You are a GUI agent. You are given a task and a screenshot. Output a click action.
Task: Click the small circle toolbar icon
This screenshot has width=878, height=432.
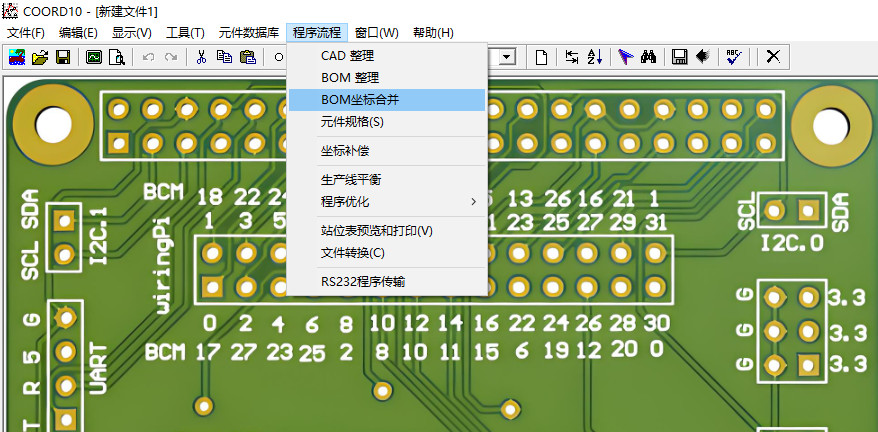click(x=278, y=57)
